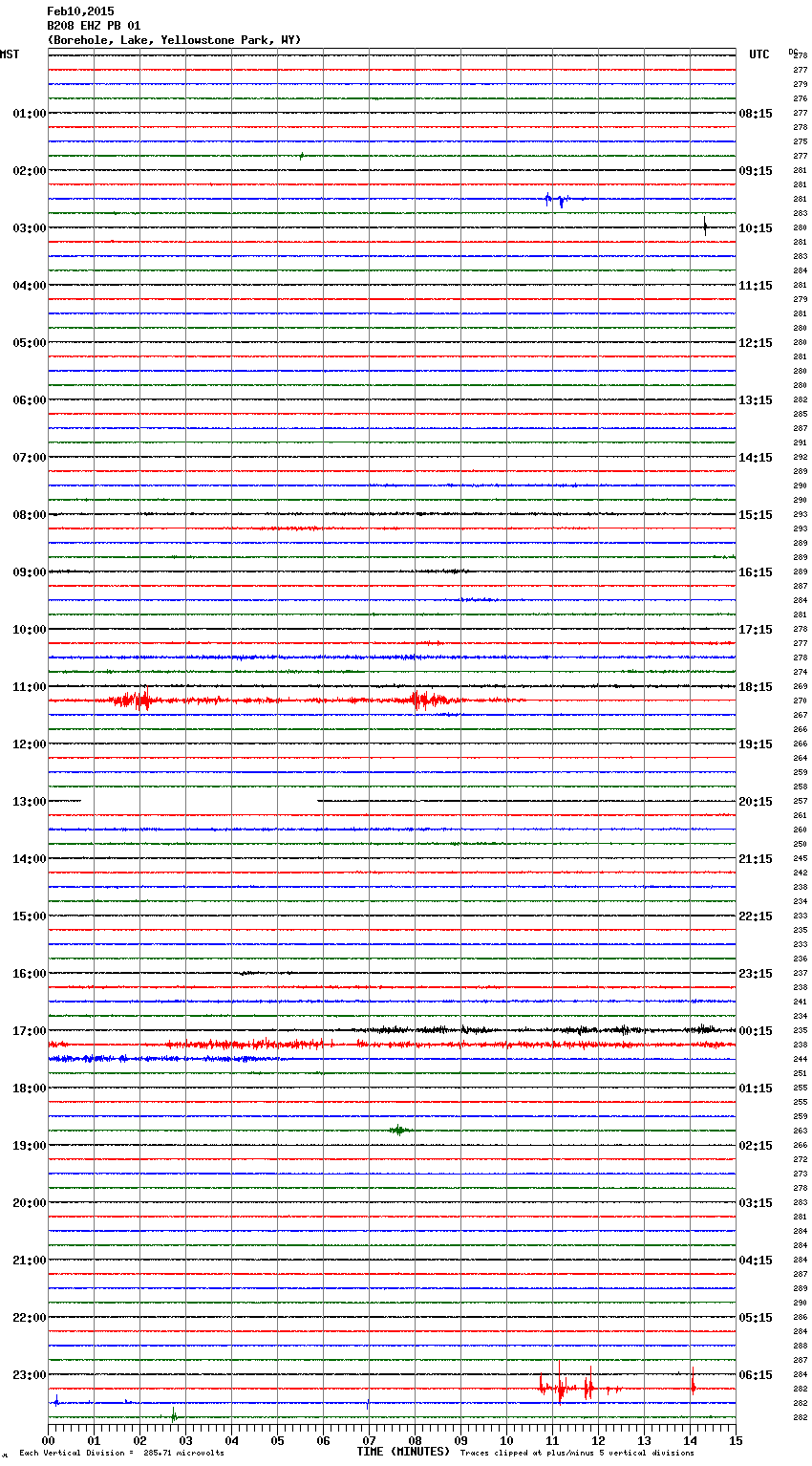Click the red burst near minute 2 at 11:15
This screenshot has width=812, height=1466.
pos(133,701)
